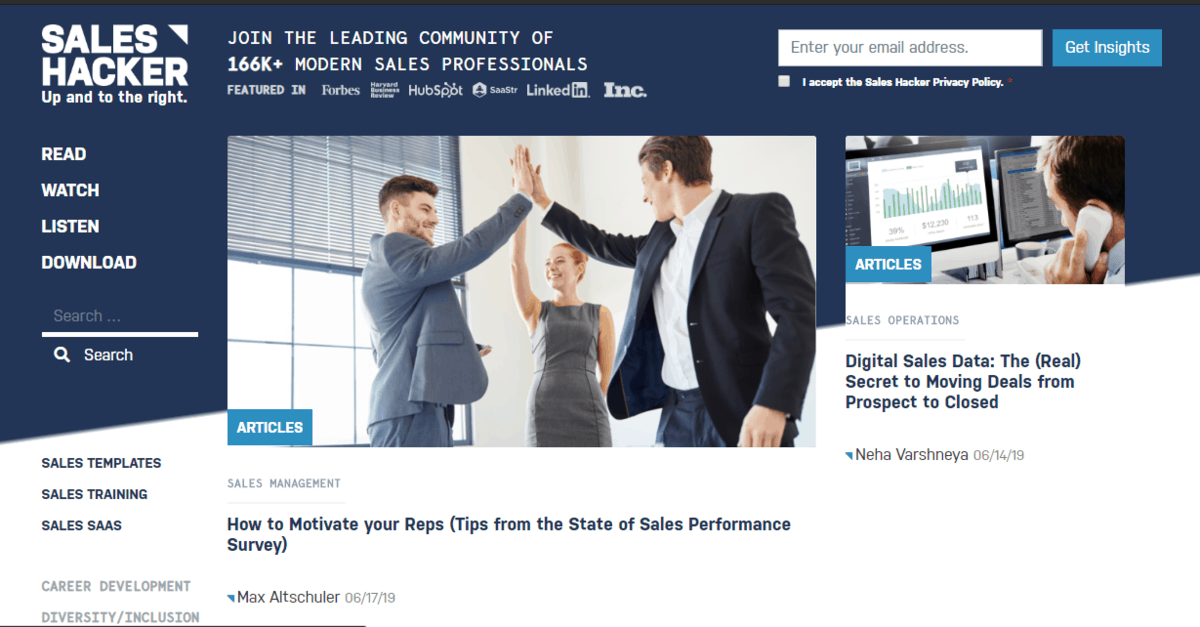
Task: Click the Get Insights button
Action: (x=1107, y=47)
